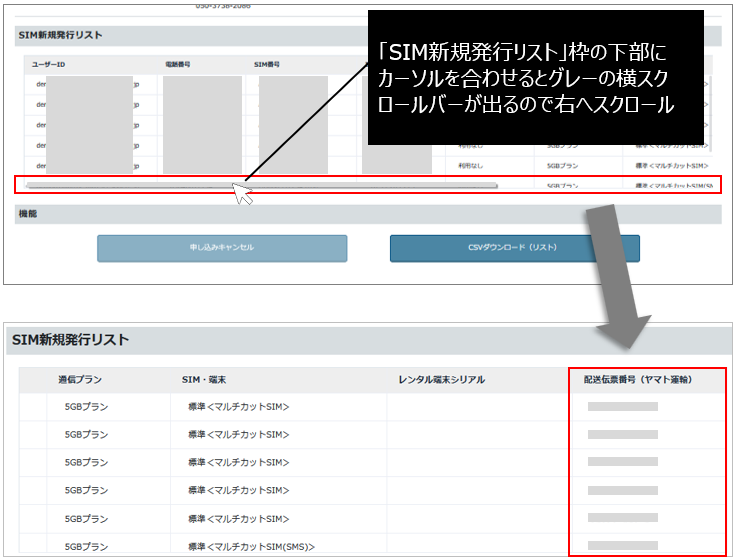Screen dimensions: 735x560
Task: Click the black instruction callout box
Action: 536,80
